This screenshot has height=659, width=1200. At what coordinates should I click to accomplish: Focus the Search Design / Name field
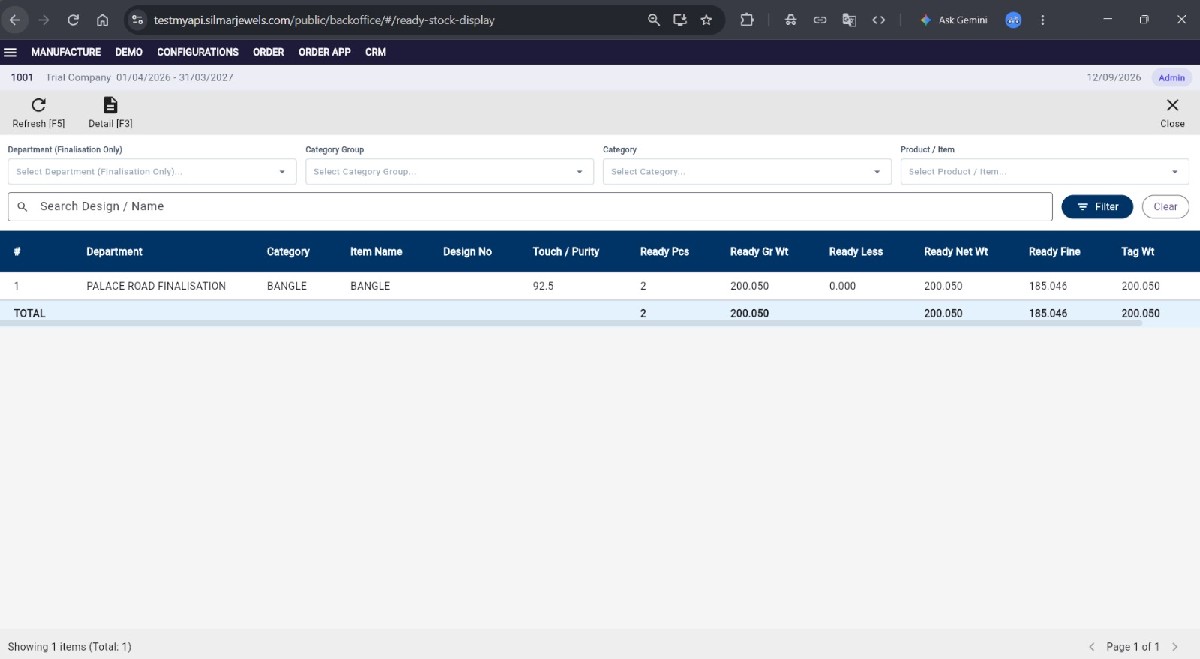pos(530,206)
